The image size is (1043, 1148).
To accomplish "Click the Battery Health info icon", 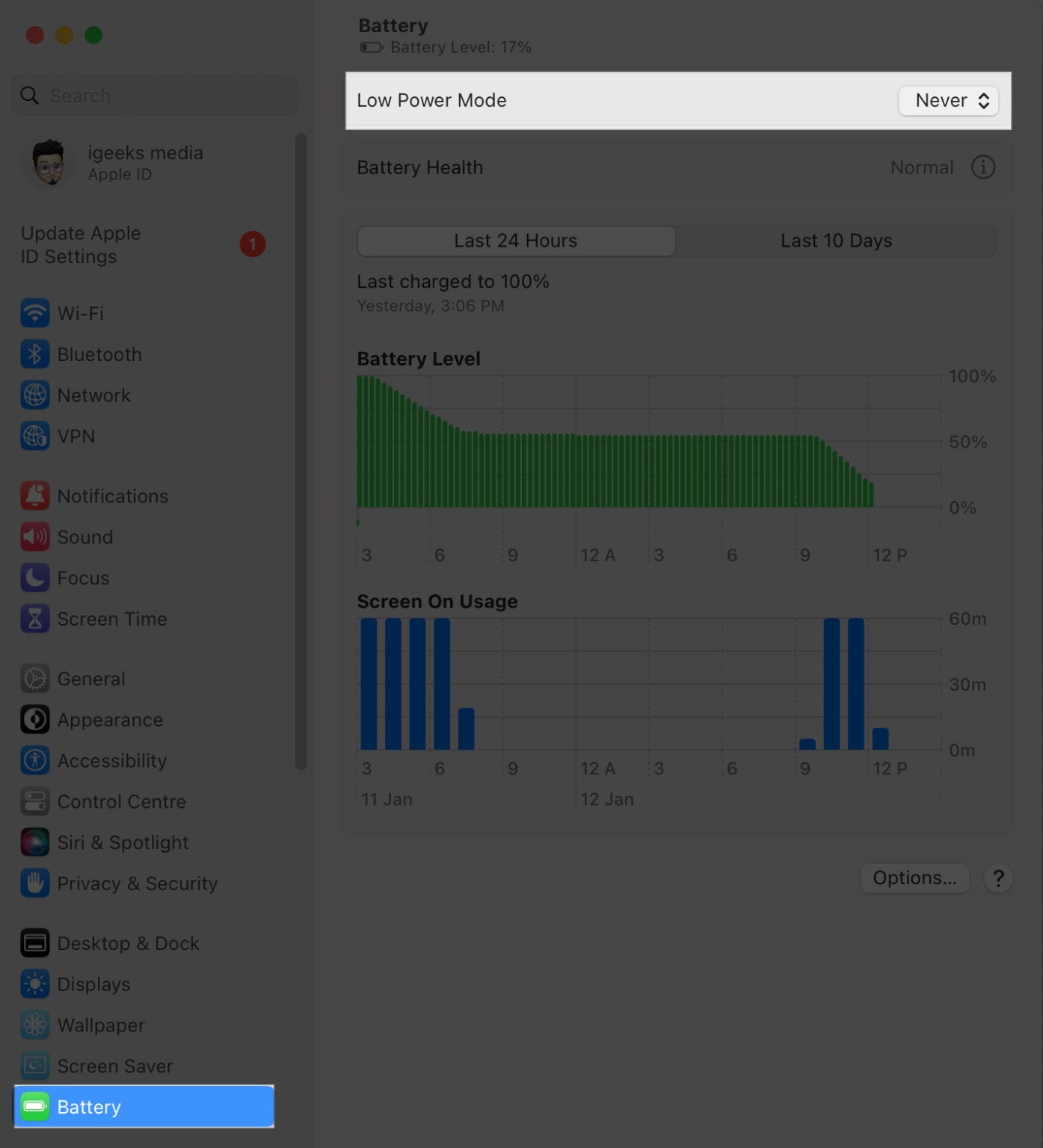I will tap(982, 167).
